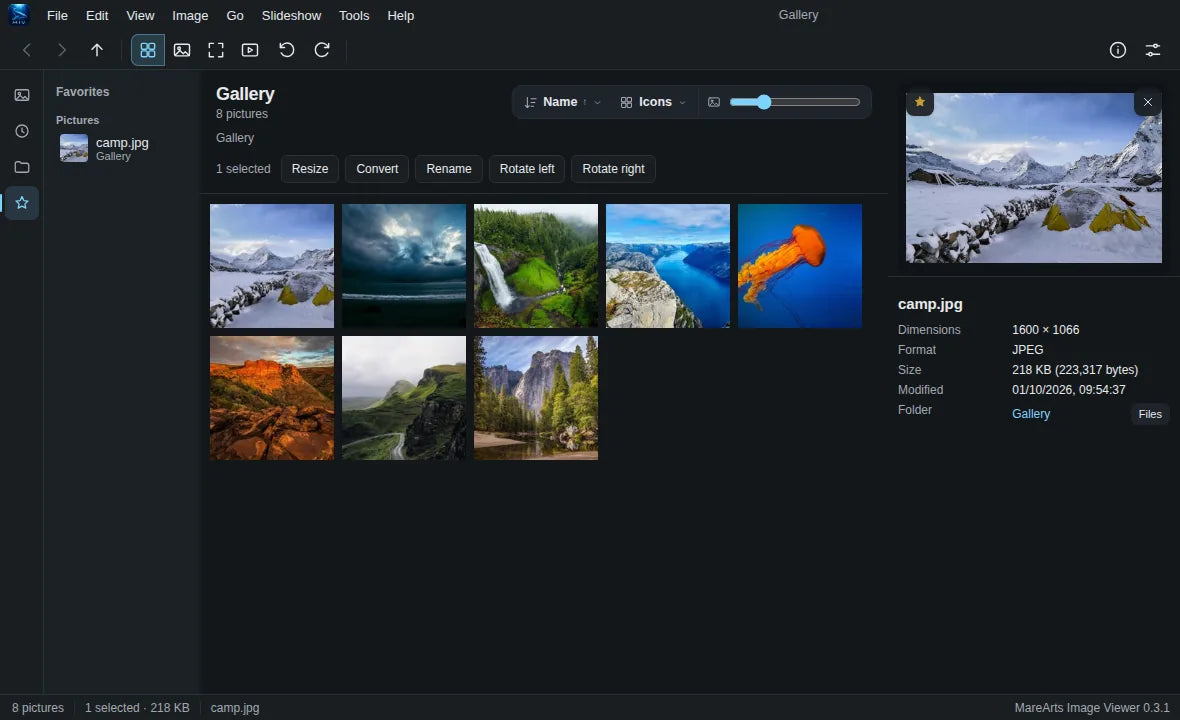Screen dimensions: 1180x720
Task: Click the Rename button
Action: coord(449,169)
